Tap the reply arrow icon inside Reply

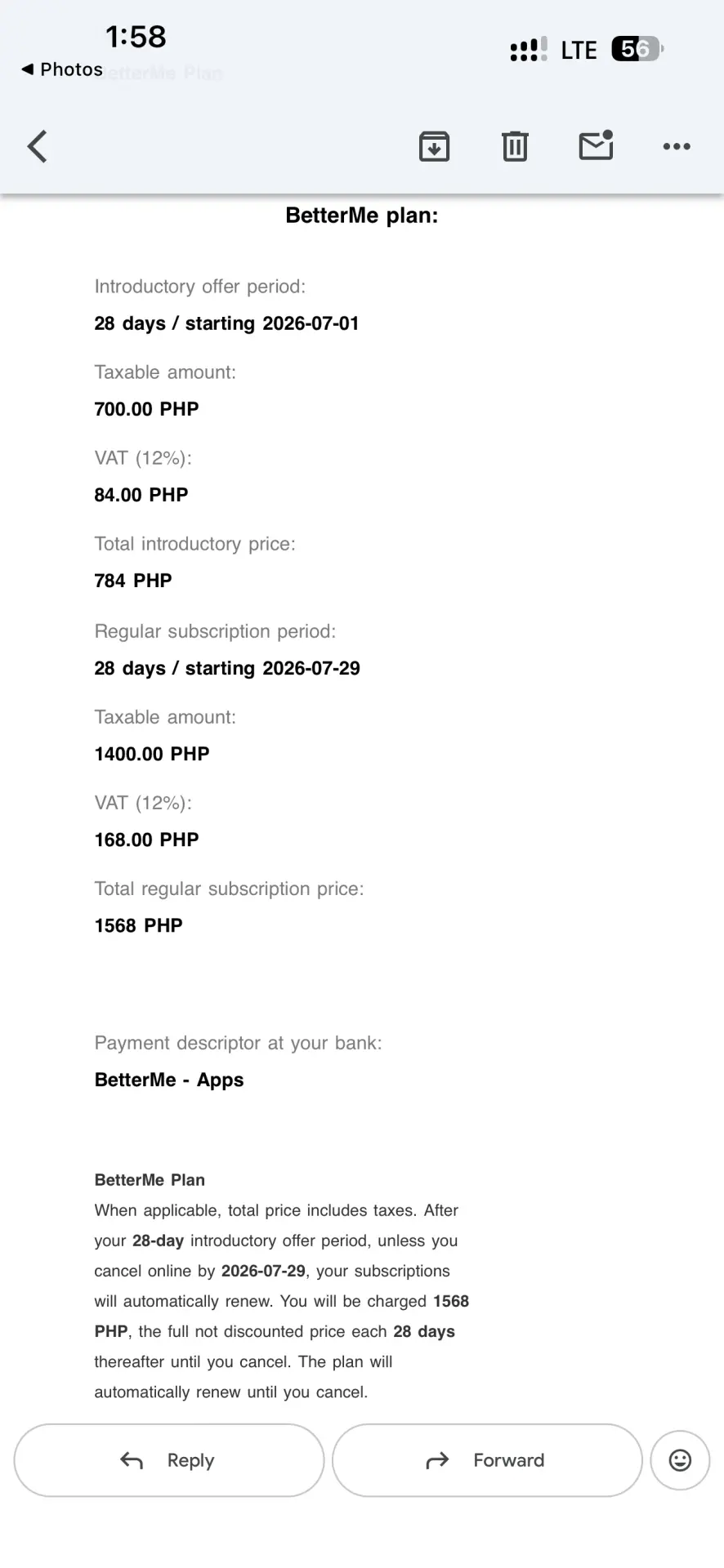click(132, 1460)
